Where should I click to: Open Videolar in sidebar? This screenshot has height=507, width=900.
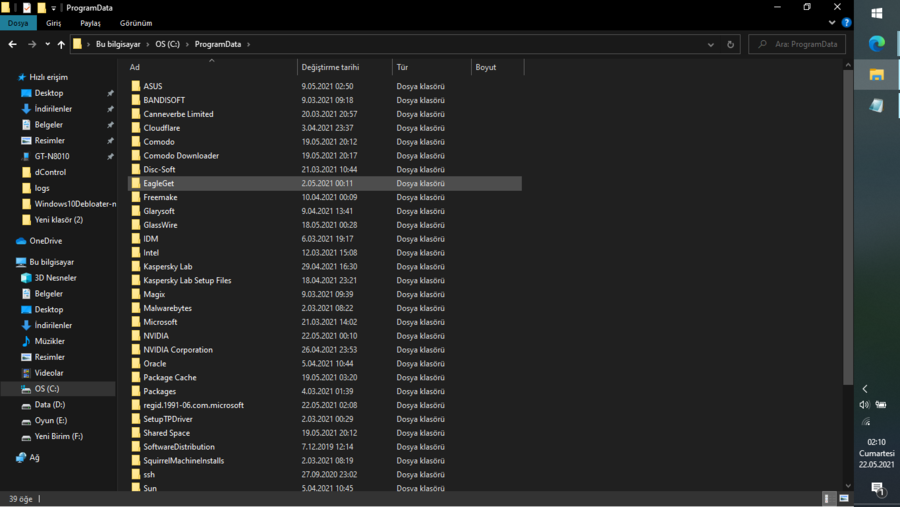42,373
